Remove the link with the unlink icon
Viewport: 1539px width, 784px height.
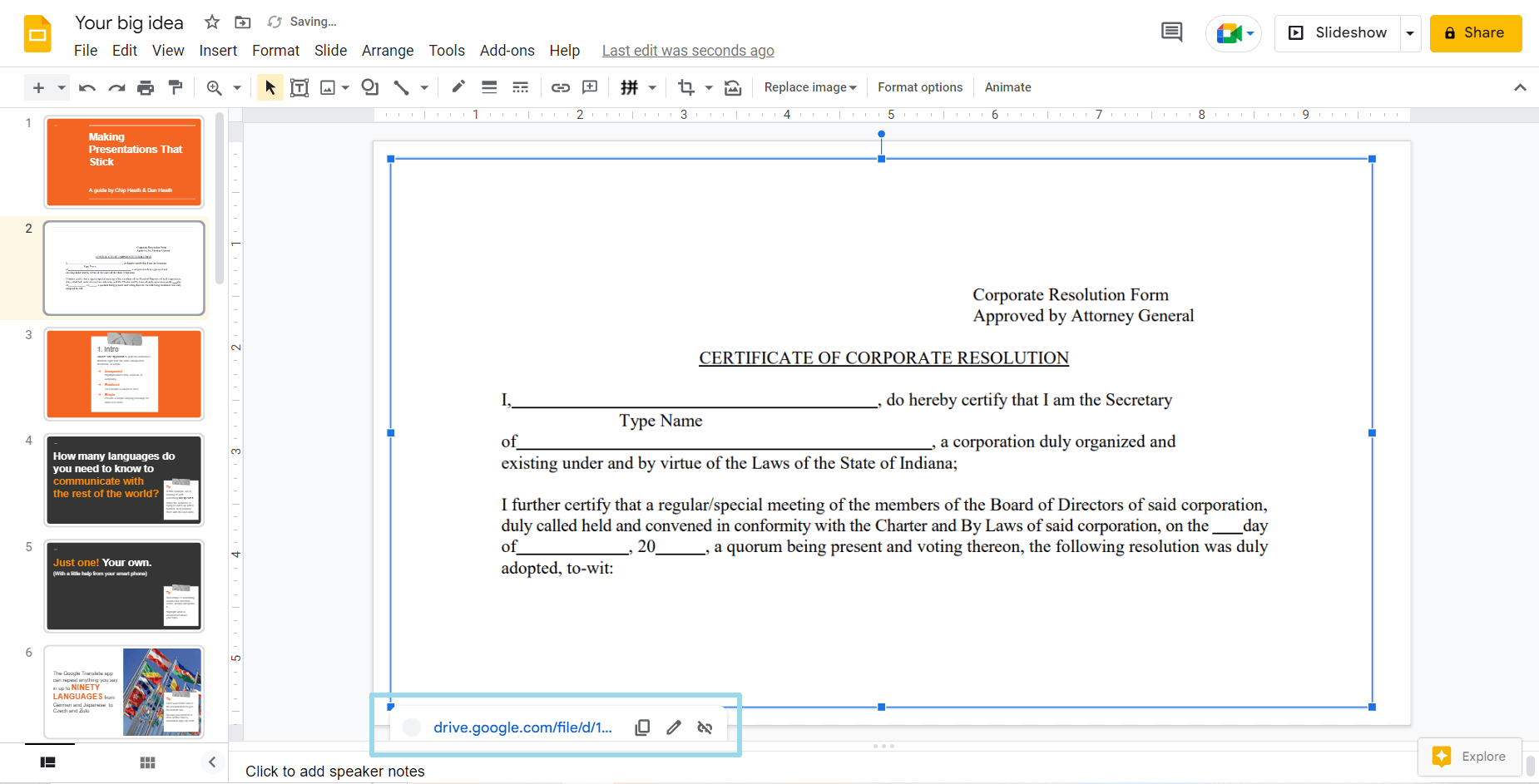[x=705, y=727]
